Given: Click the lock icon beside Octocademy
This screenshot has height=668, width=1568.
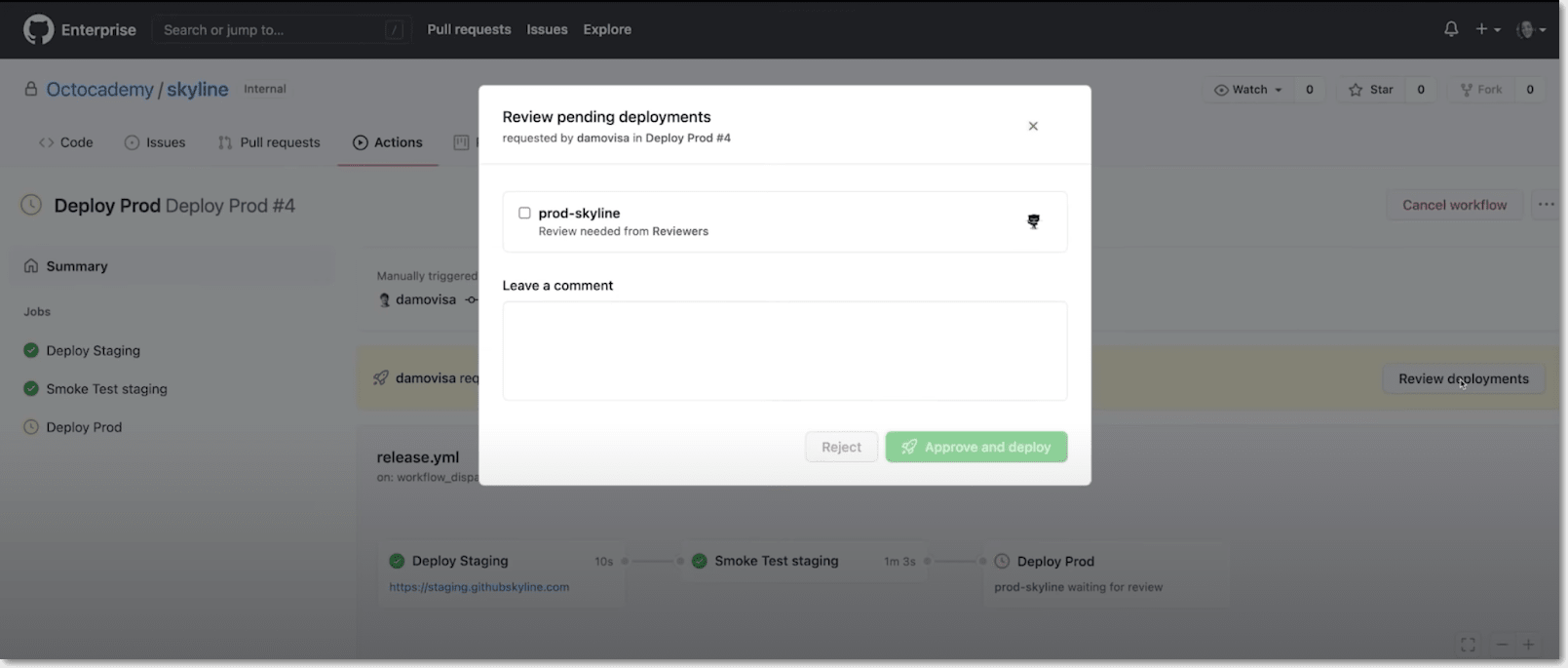Looking at the screenshot, I should point(31,89).
